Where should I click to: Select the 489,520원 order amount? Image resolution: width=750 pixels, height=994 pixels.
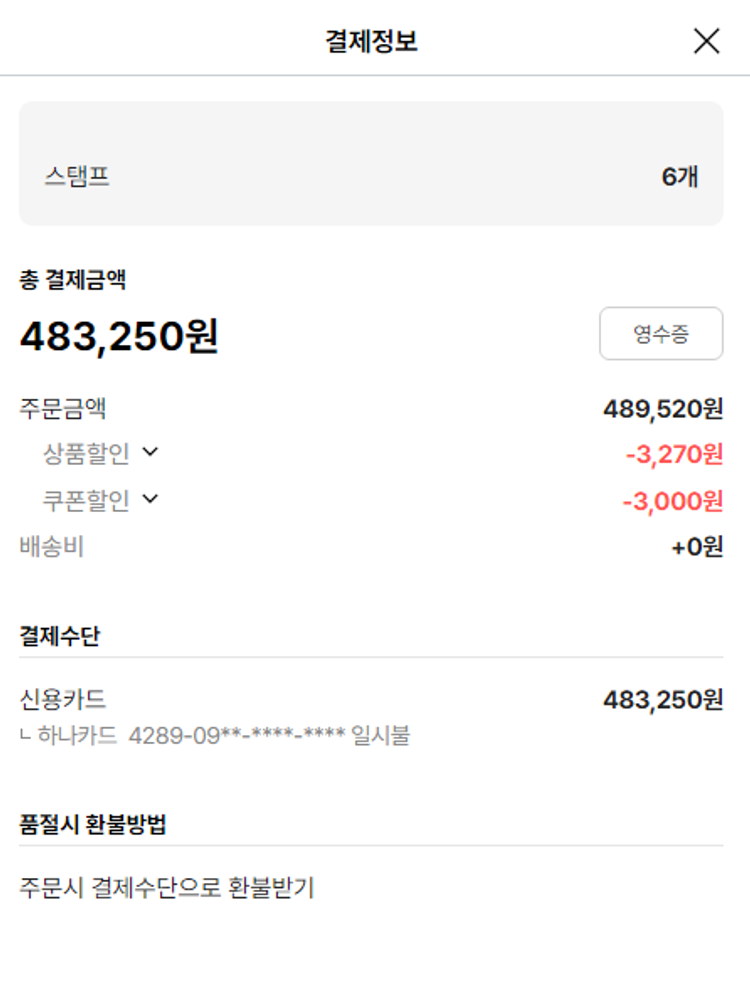click(663, 408)
